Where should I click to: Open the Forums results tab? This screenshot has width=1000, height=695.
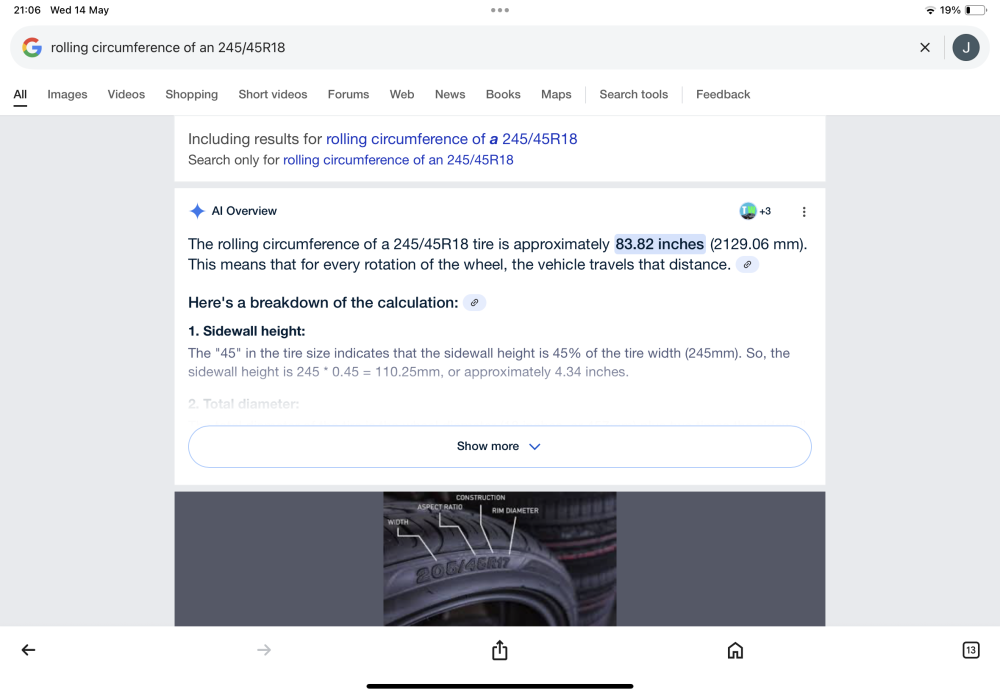pos(348,94)
